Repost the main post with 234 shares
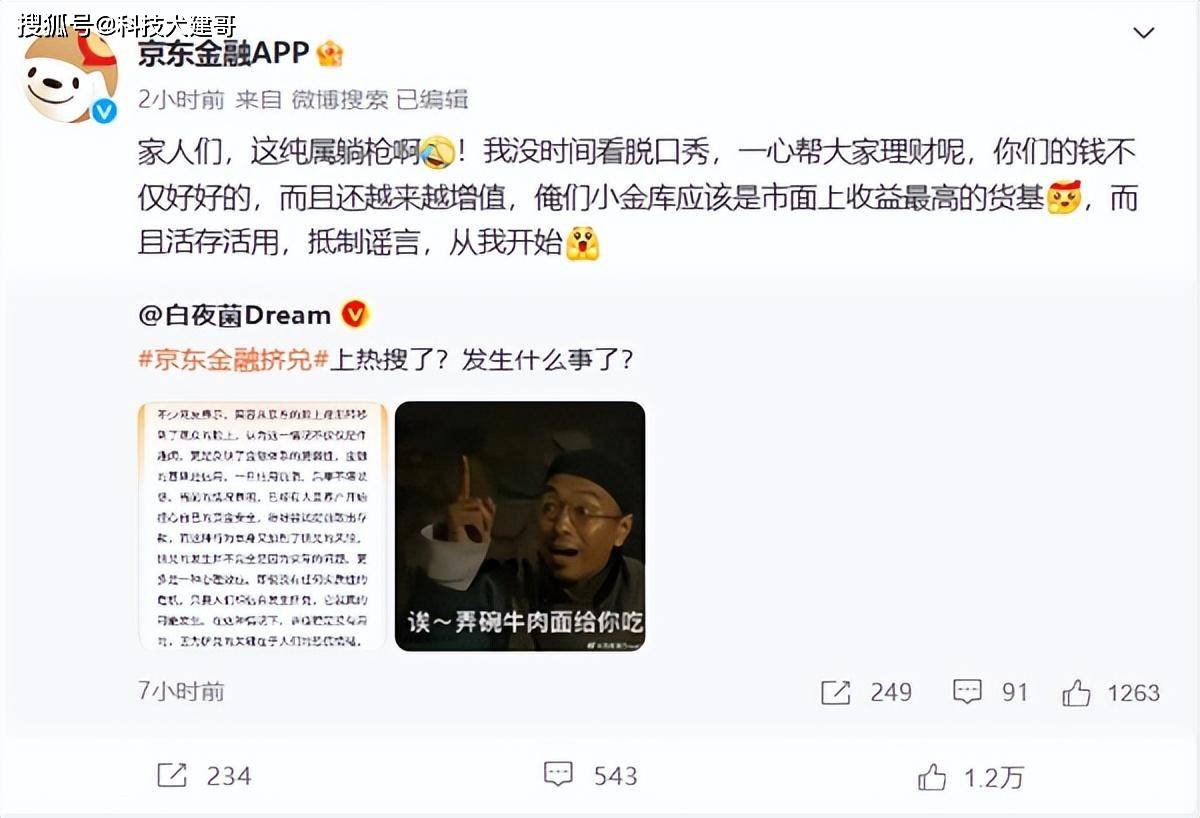 point(204,775)
